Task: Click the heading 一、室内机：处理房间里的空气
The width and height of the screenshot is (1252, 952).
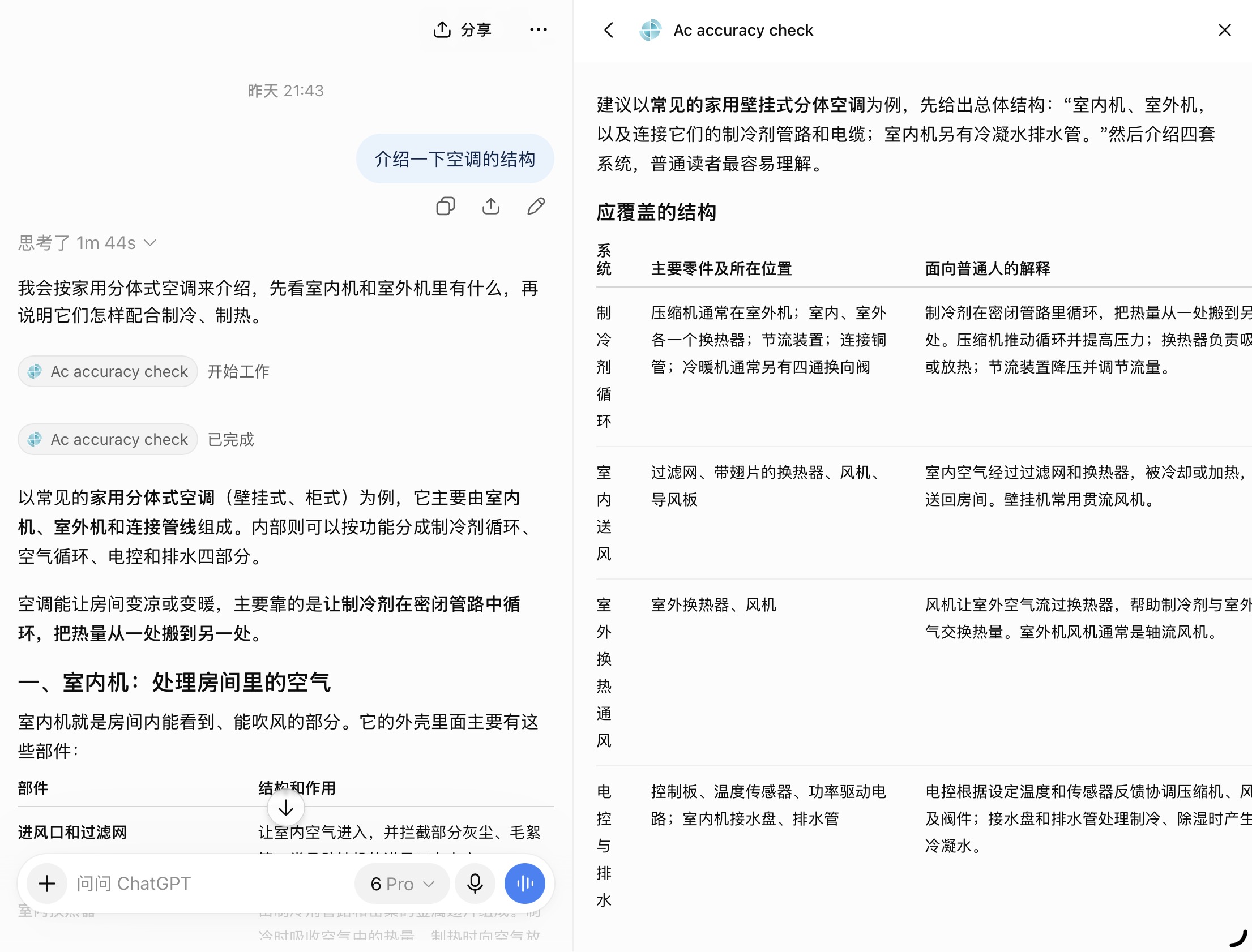Action: pyautogui.click(x=174, y=682)
